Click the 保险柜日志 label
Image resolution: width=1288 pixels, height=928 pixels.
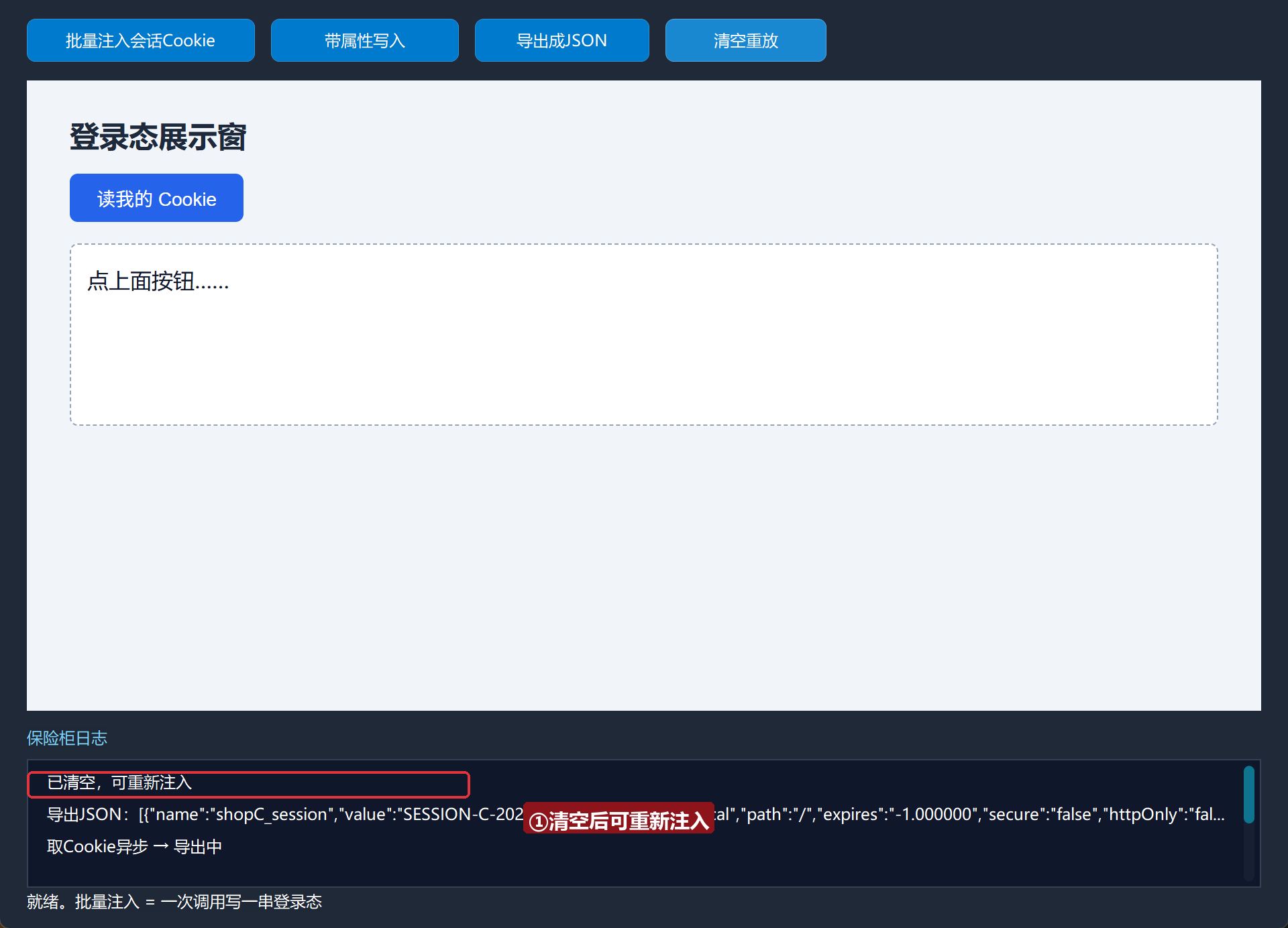67,738
